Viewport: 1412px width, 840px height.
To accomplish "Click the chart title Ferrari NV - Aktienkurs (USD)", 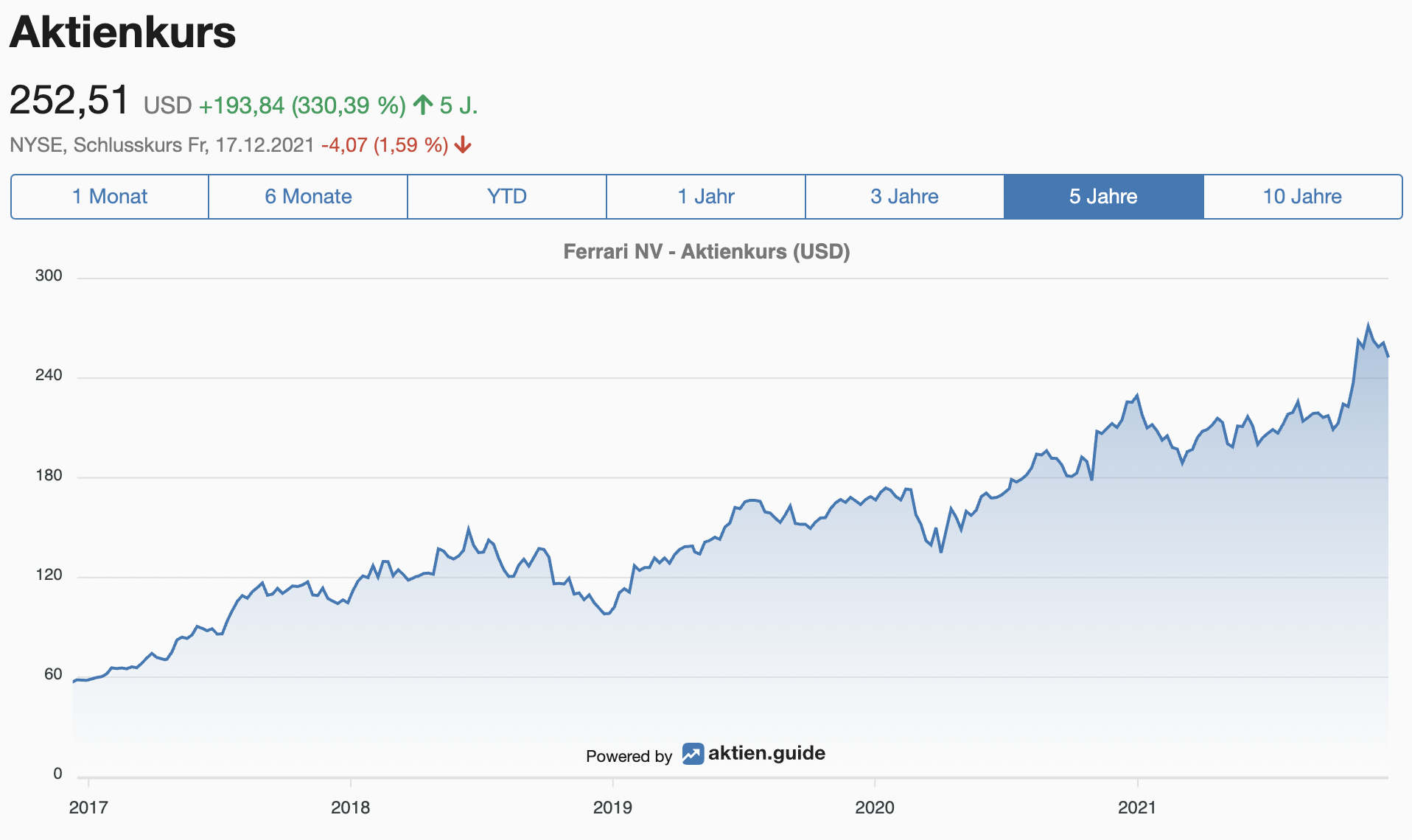I will point(707,252).
